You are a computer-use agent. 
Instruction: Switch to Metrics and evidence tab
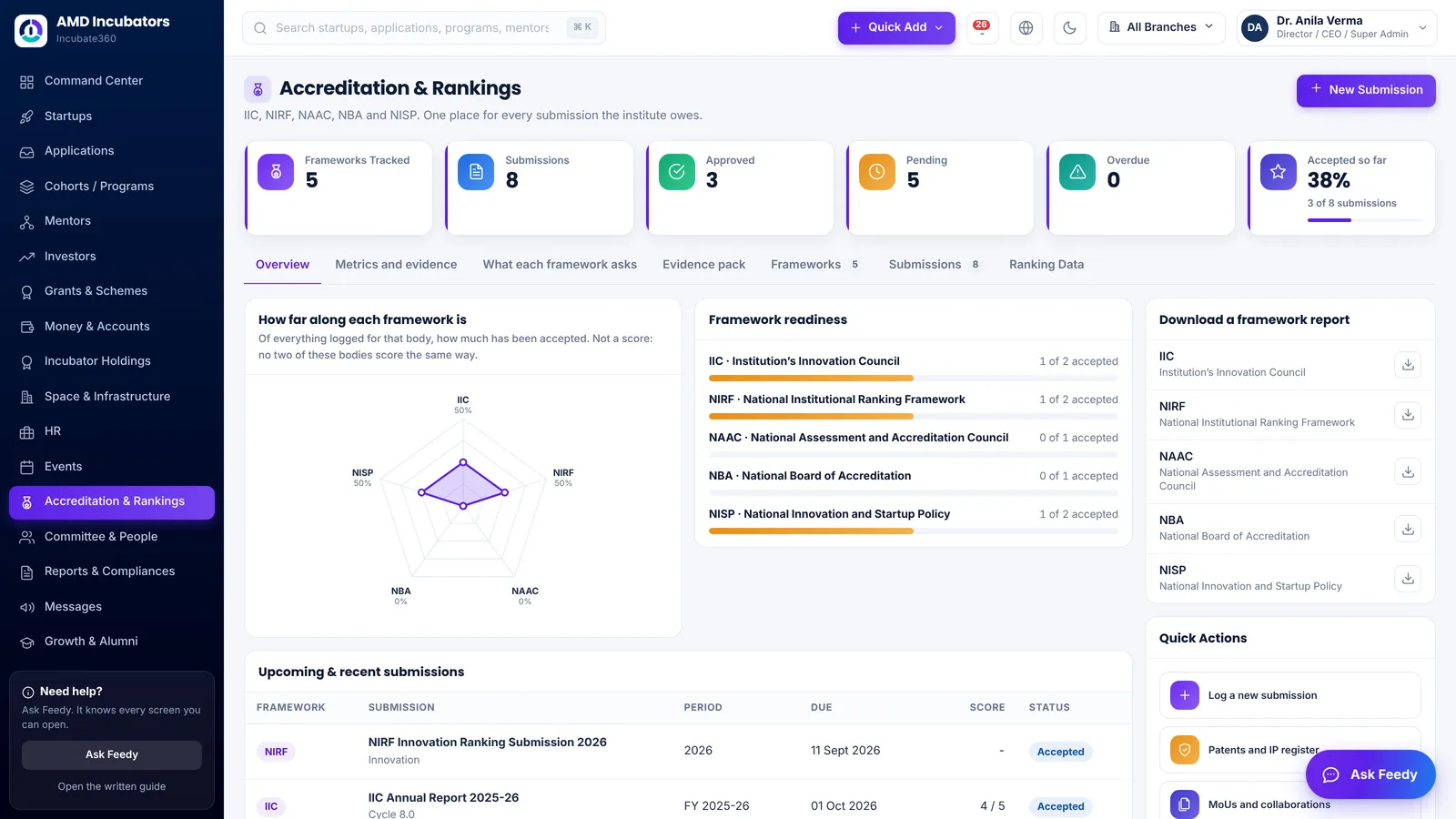coord(396,265)
